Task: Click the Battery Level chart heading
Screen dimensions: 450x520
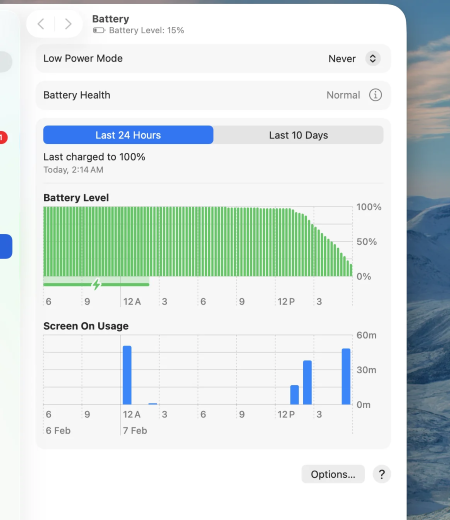Action: click(76, 198)
